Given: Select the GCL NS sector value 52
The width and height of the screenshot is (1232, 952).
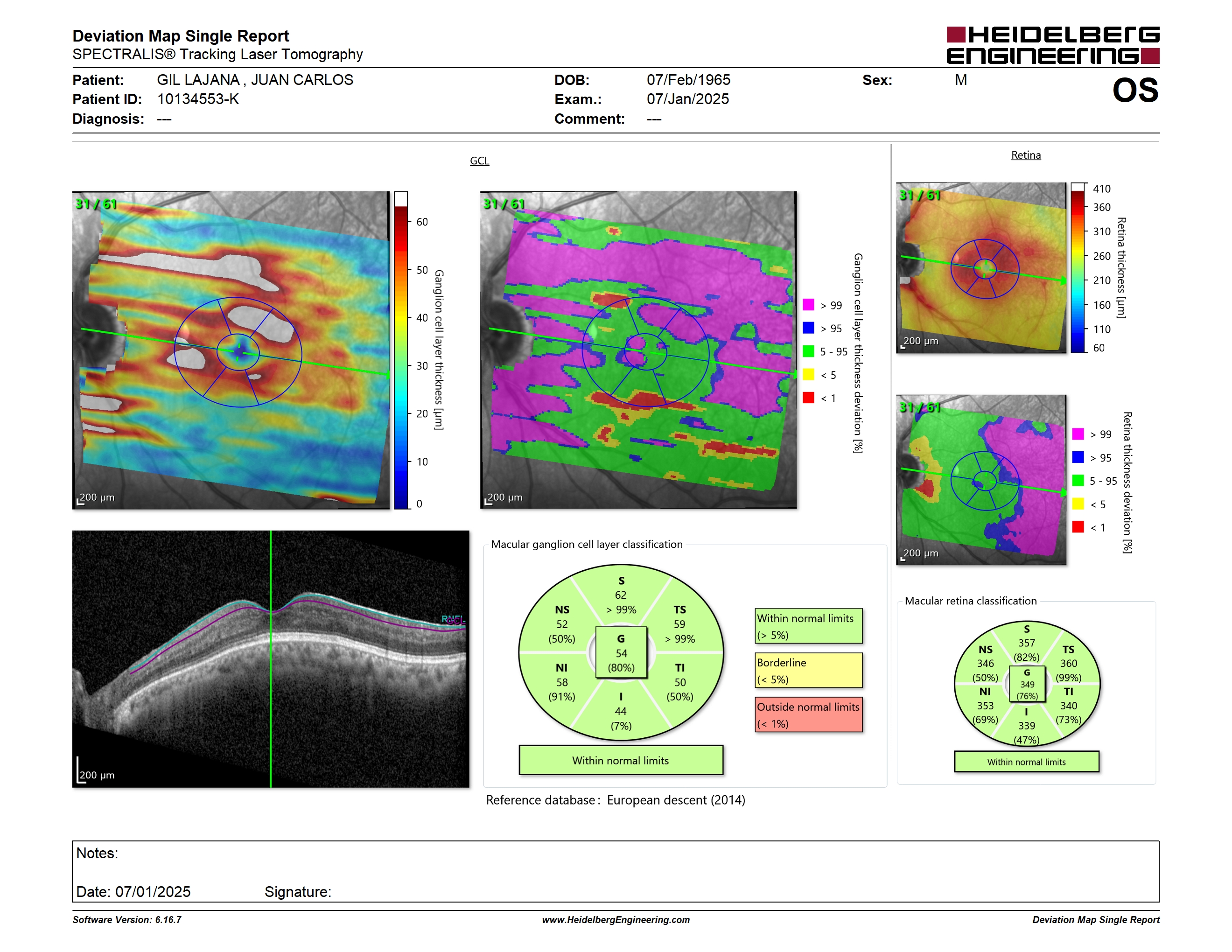Looking at the screenshot, I should (x=562, y=624).
